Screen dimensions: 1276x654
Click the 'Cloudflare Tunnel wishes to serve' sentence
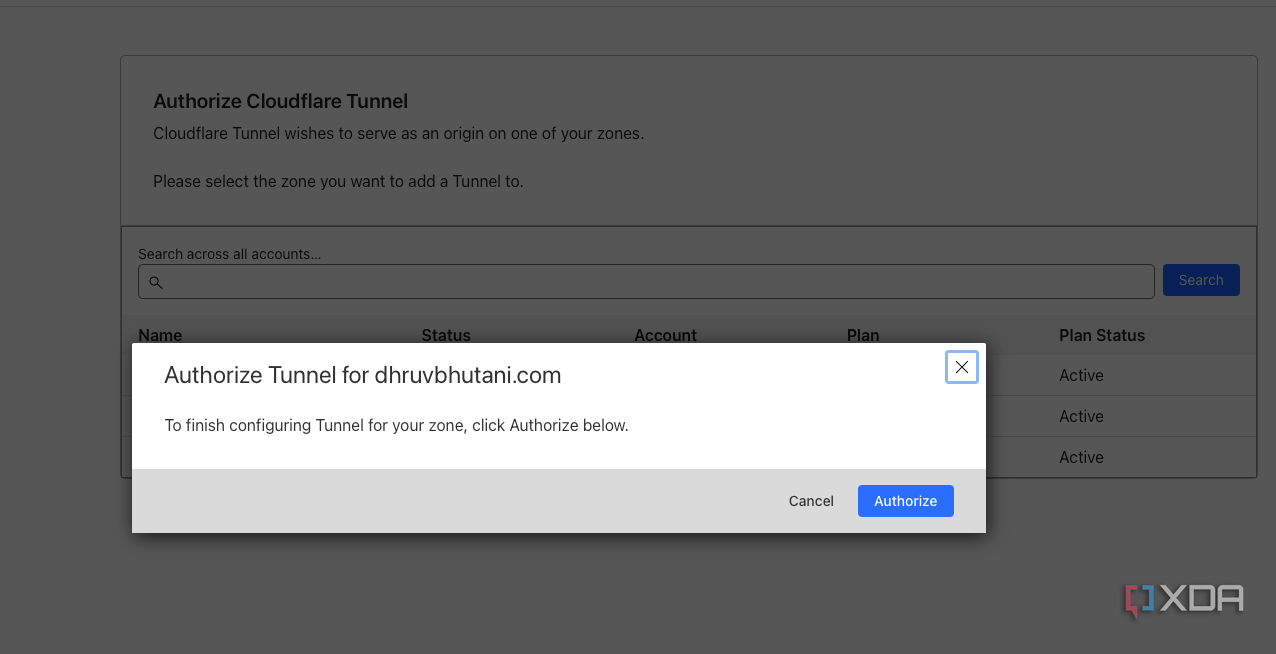398,133
